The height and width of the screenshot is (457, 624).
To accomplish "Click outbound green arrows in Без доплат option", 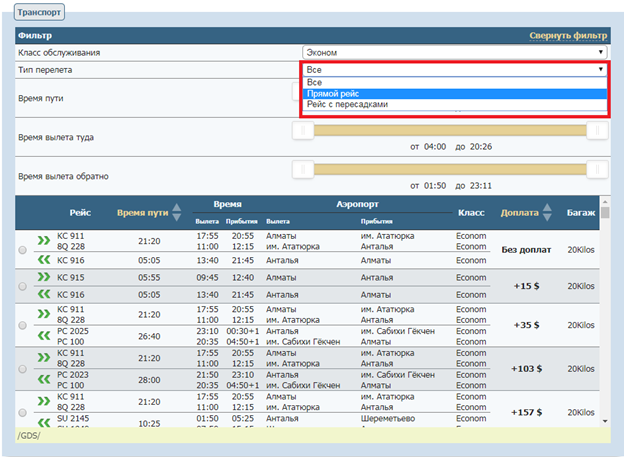I will pyautogui.click(x=44, y=240).
